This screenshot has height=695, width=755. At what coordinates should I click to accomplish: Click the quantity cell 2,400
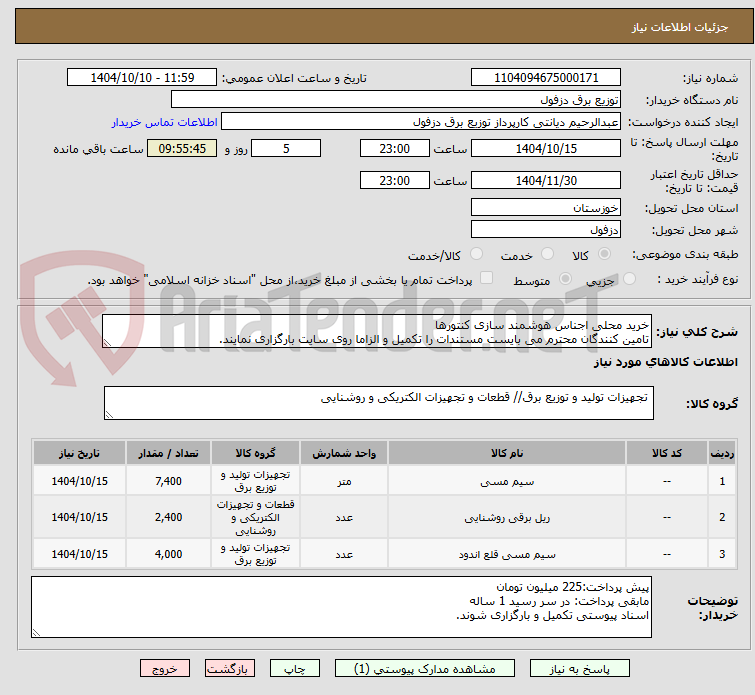click(168, 517)
